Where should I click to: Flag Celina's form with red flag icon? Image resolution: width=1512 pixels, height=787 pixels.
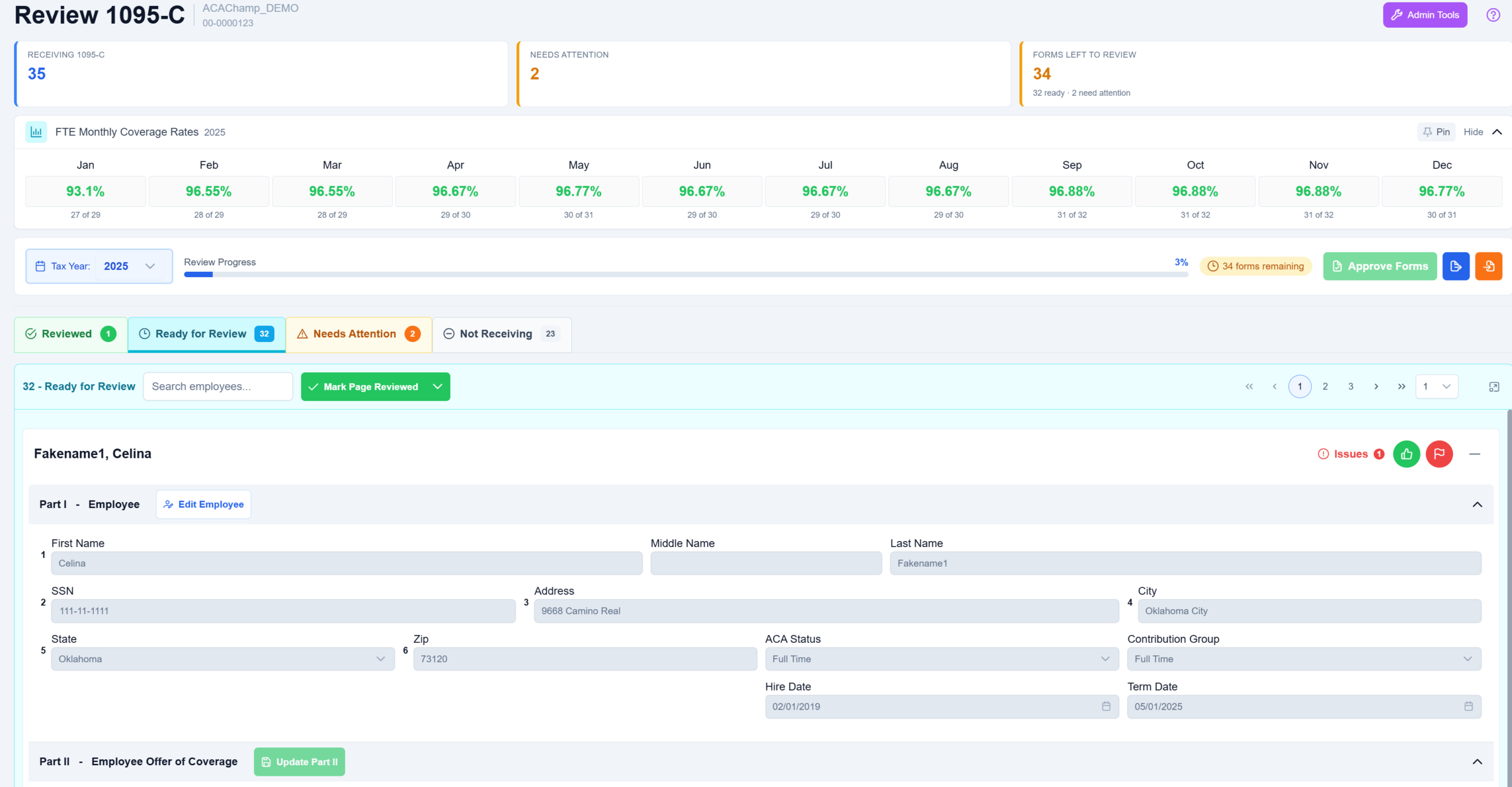point(1439,454)
